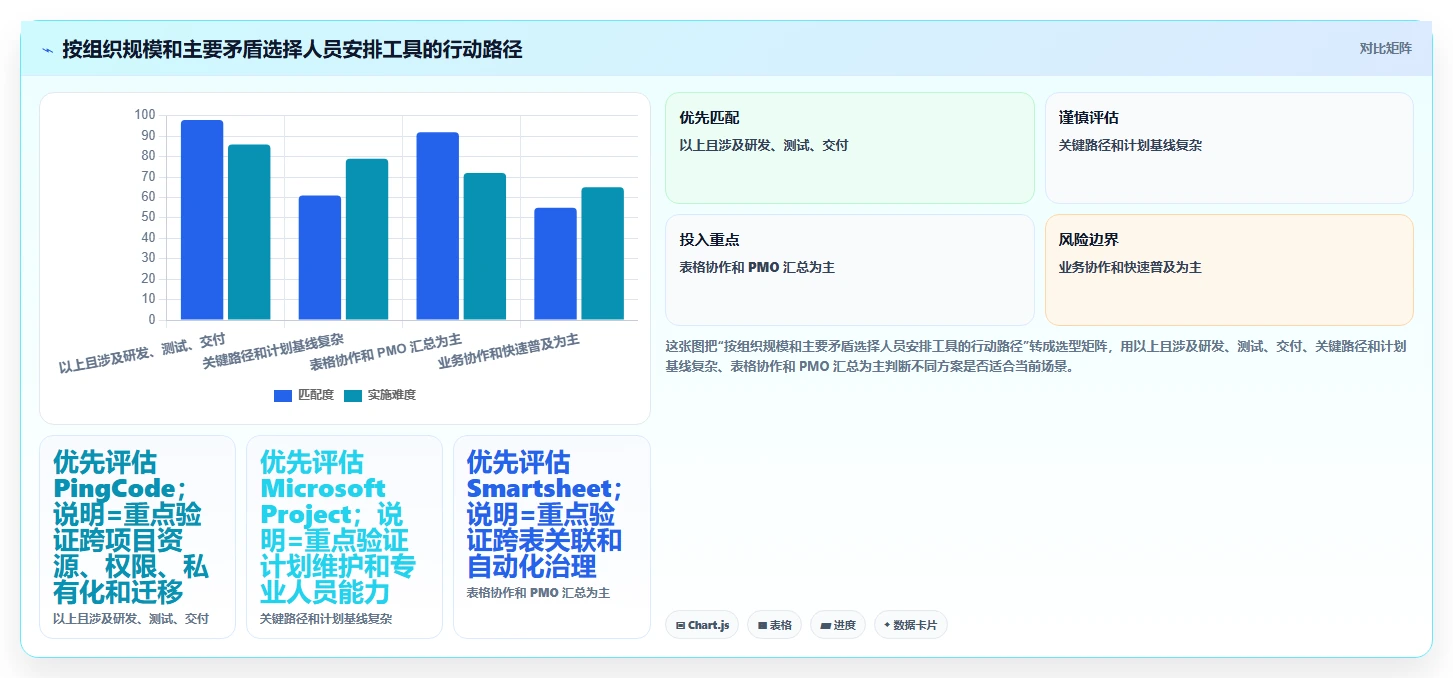
Task: Click the pulse icon beside the header title
Action: click(x=47, y=50)
